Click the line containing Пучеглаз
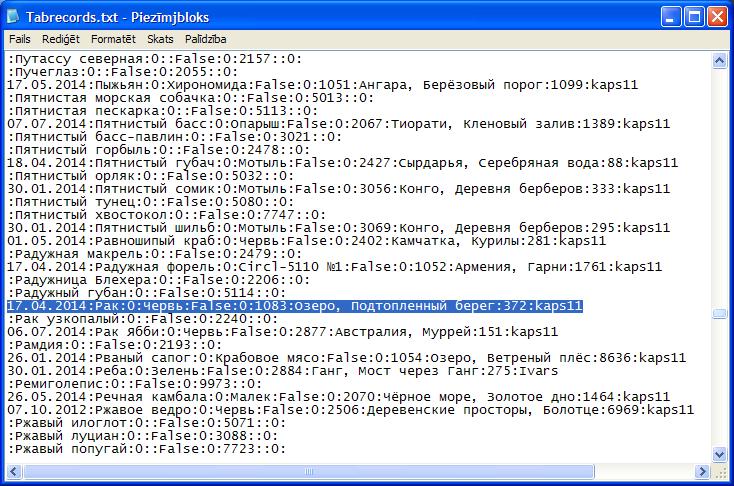The width and height of the screenshot is (734, 486). [x=123, y=72]
